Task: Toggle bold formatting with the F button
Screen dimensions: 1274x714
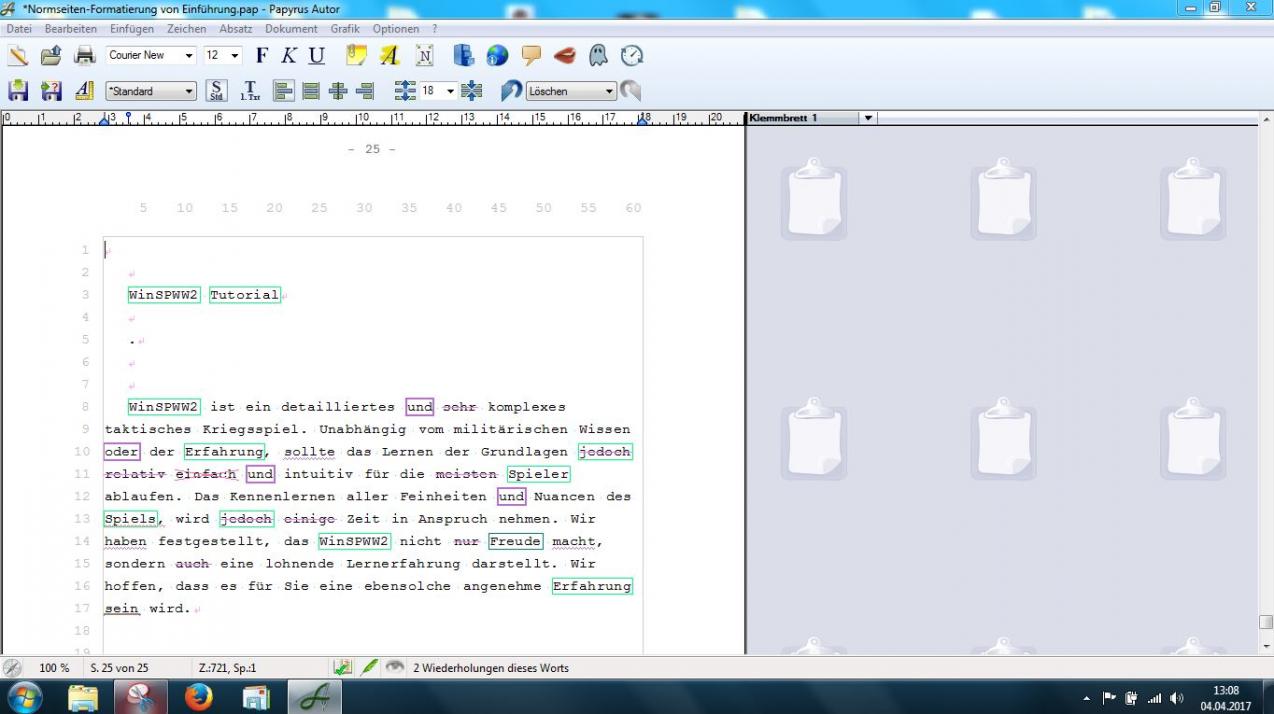Action: click(x=262, y=56)
